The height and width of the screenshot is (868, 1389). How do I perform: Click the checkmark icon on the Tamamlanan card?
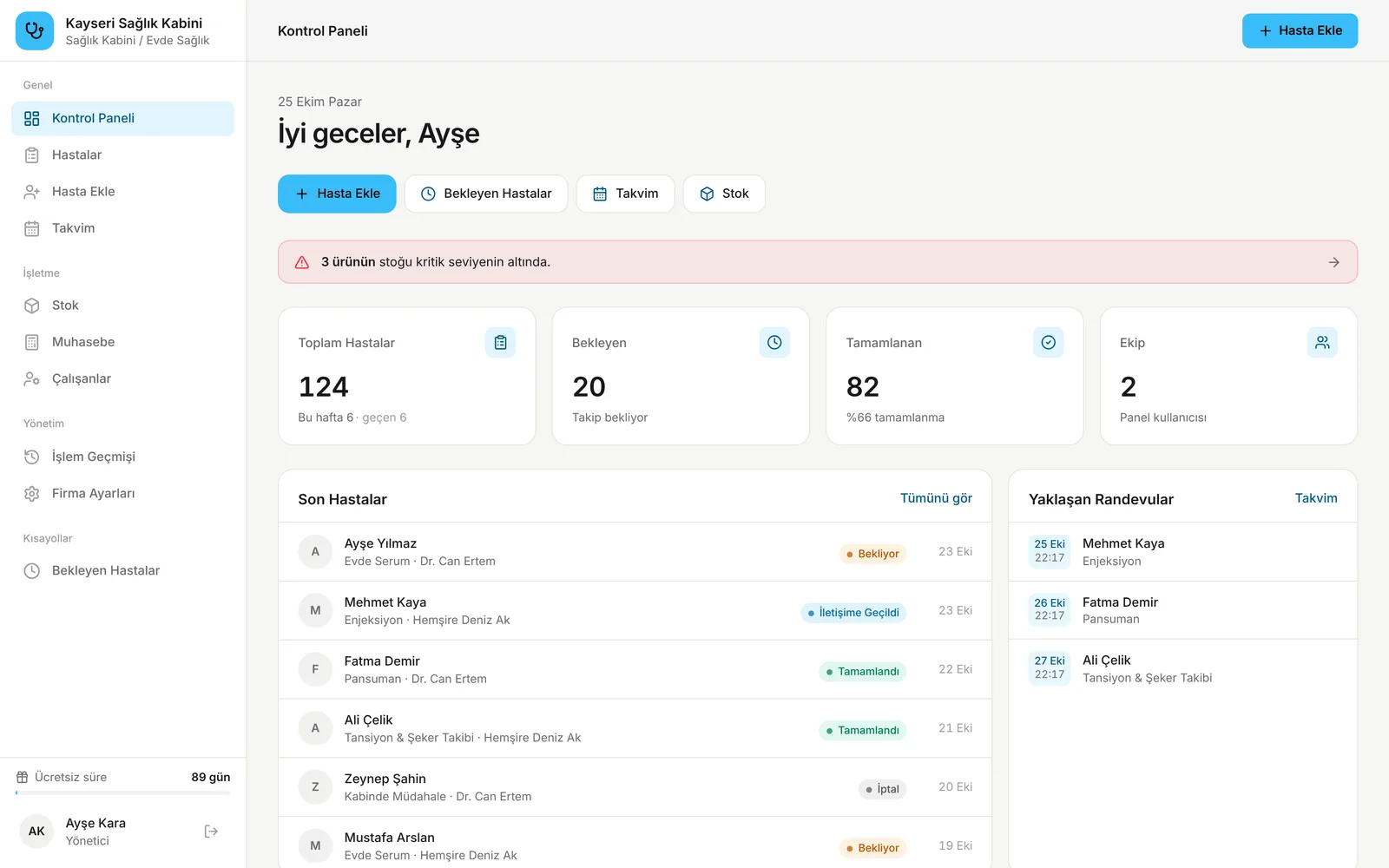(1048, 343)
